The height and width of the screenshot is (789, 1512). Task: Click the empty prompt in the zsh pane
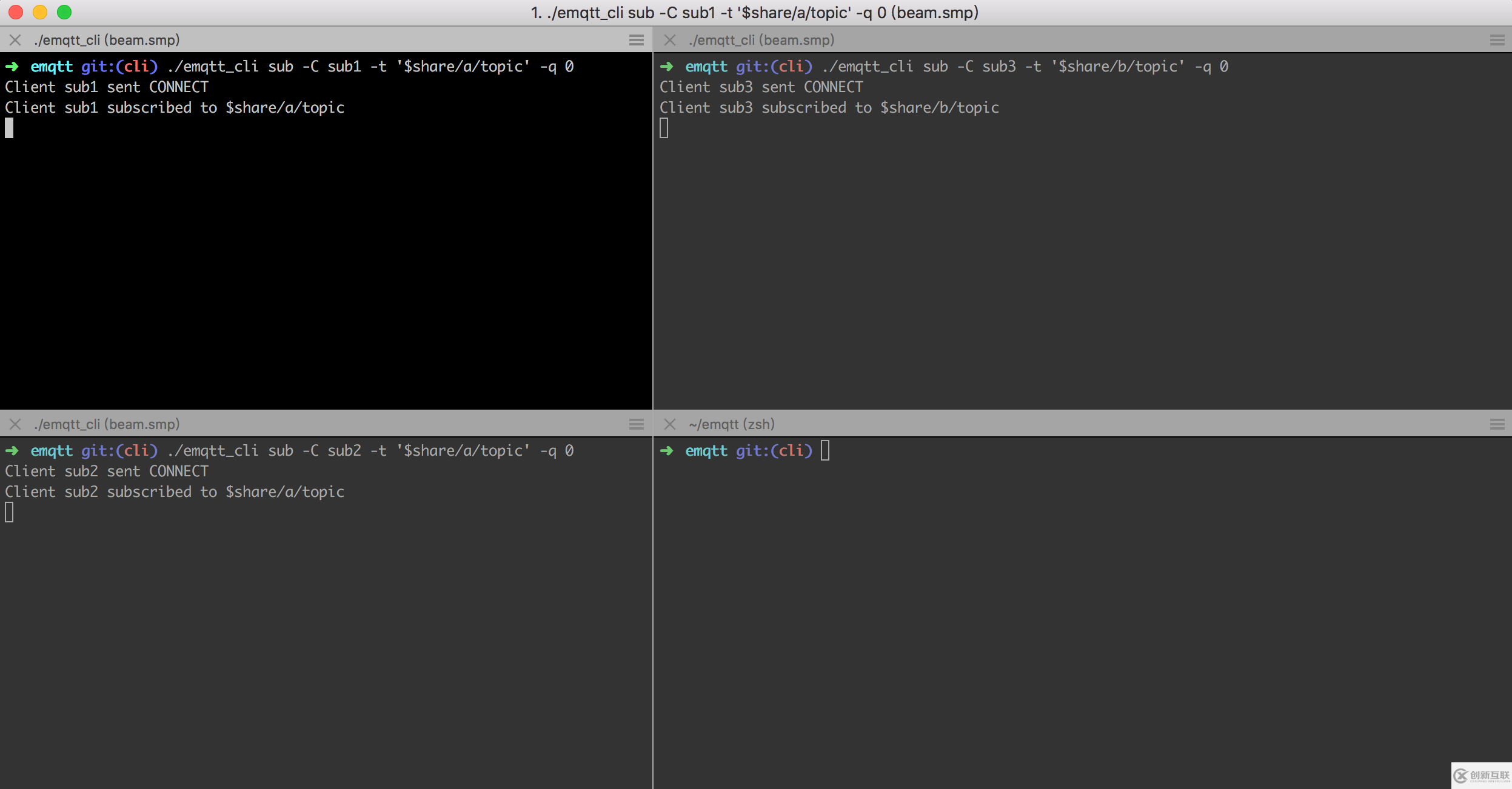(x=744, y=451)
